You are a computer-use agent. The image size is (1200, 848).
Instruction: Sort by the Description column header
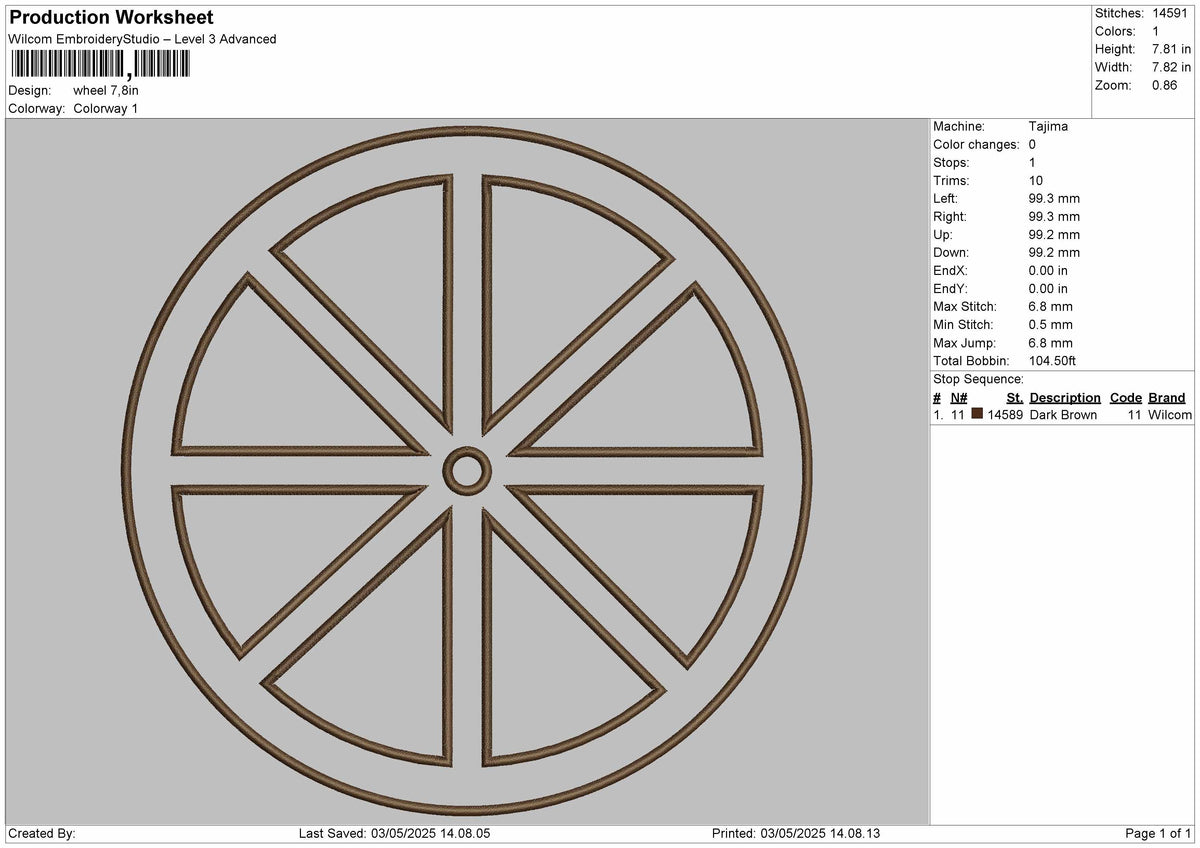coord(1064,397)
